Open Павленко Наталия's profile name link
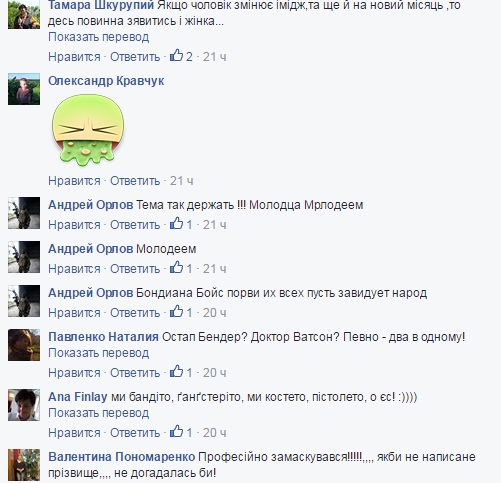The image size is (501, 483). (103, 337)
